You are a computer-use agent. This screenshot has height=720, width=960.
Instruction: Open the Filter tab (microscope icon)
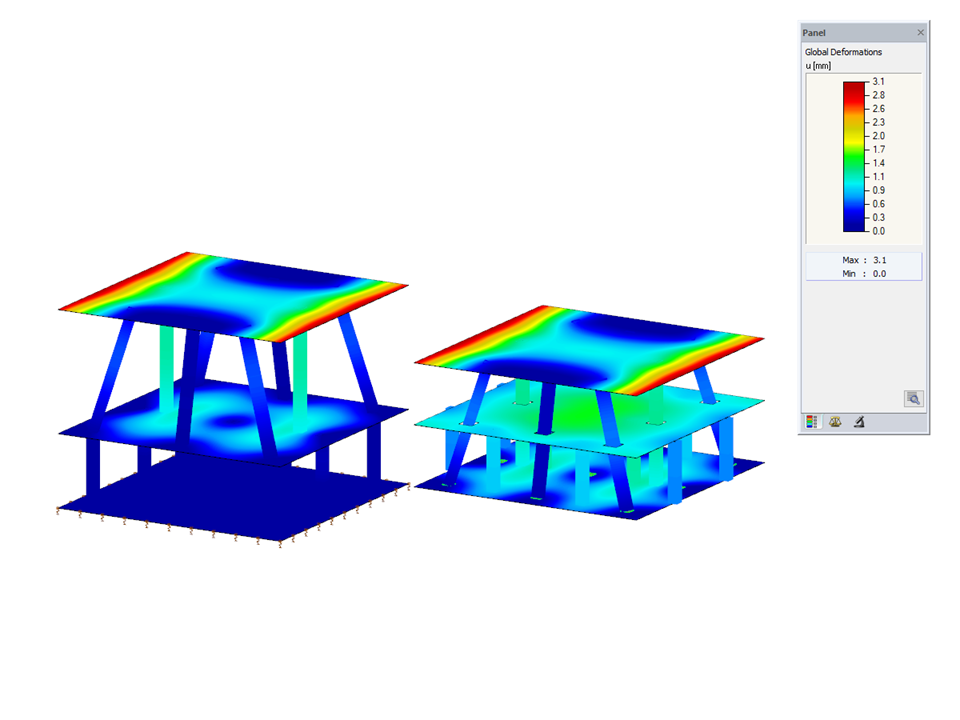[x=858, y=421]
